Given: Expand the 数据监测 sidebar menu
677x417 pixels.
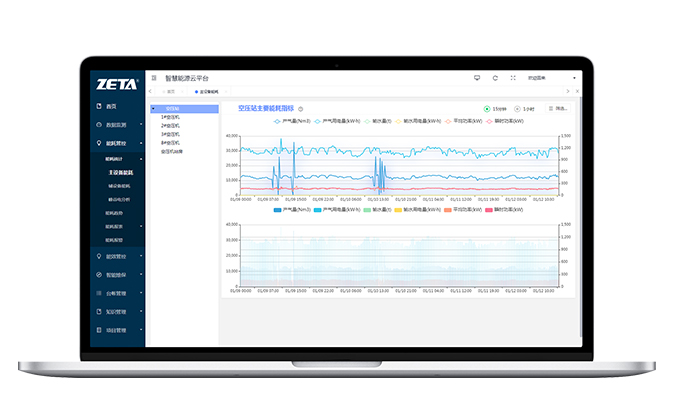Looking at the screenshot, I should tap(117, 125).
